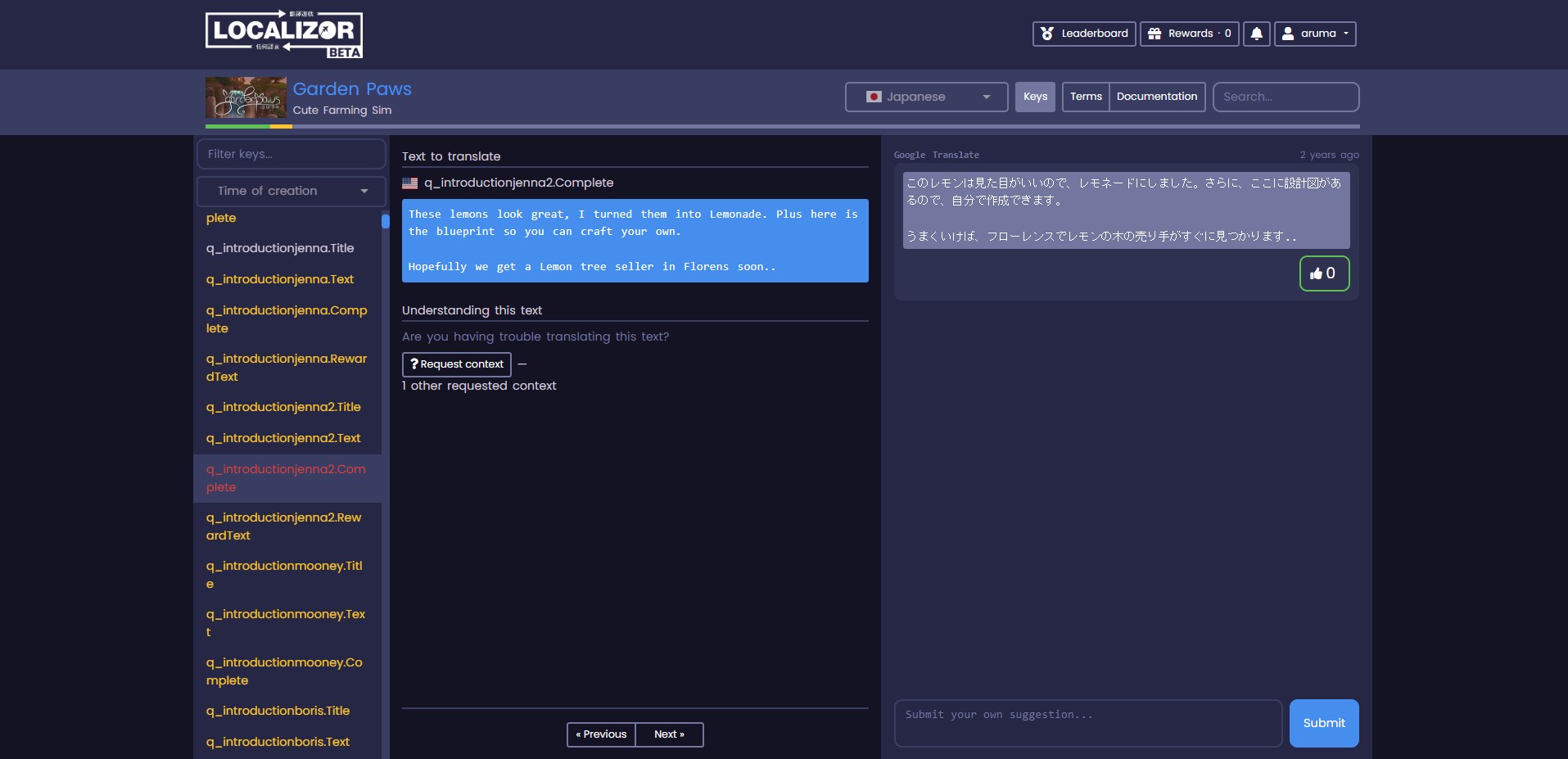Click the Localizor logo
The width and height of the screenshot is (1568, 759).
click(x=283, y=34)
